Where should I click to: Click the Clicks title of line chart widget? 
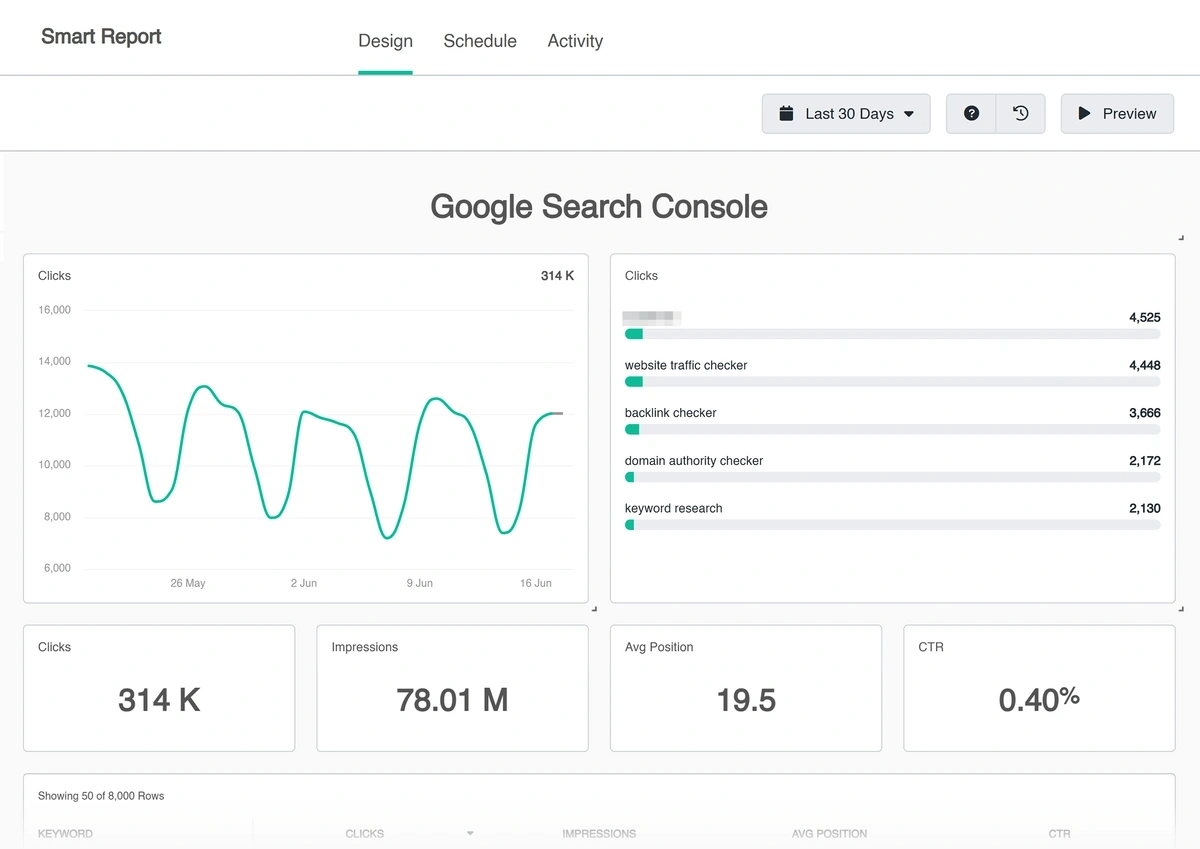pos(55,276)
